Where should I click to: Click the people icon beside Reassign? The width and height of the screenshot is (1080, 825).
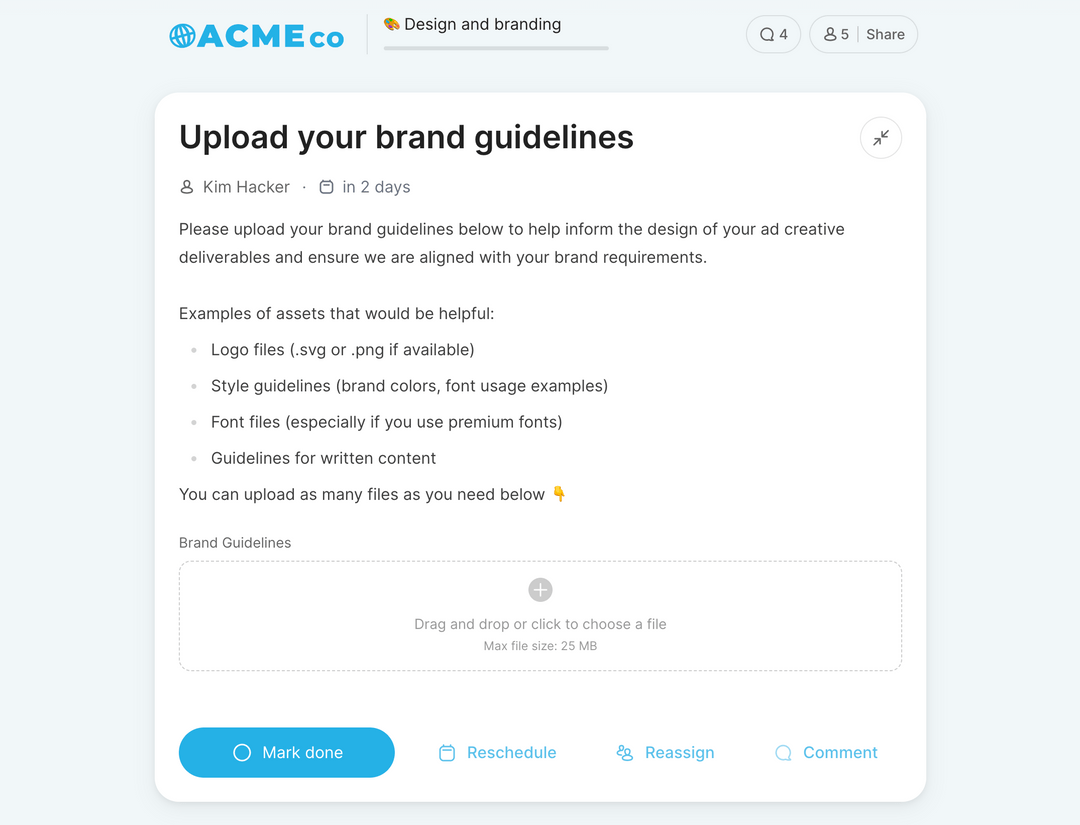[x=625, y=753]
